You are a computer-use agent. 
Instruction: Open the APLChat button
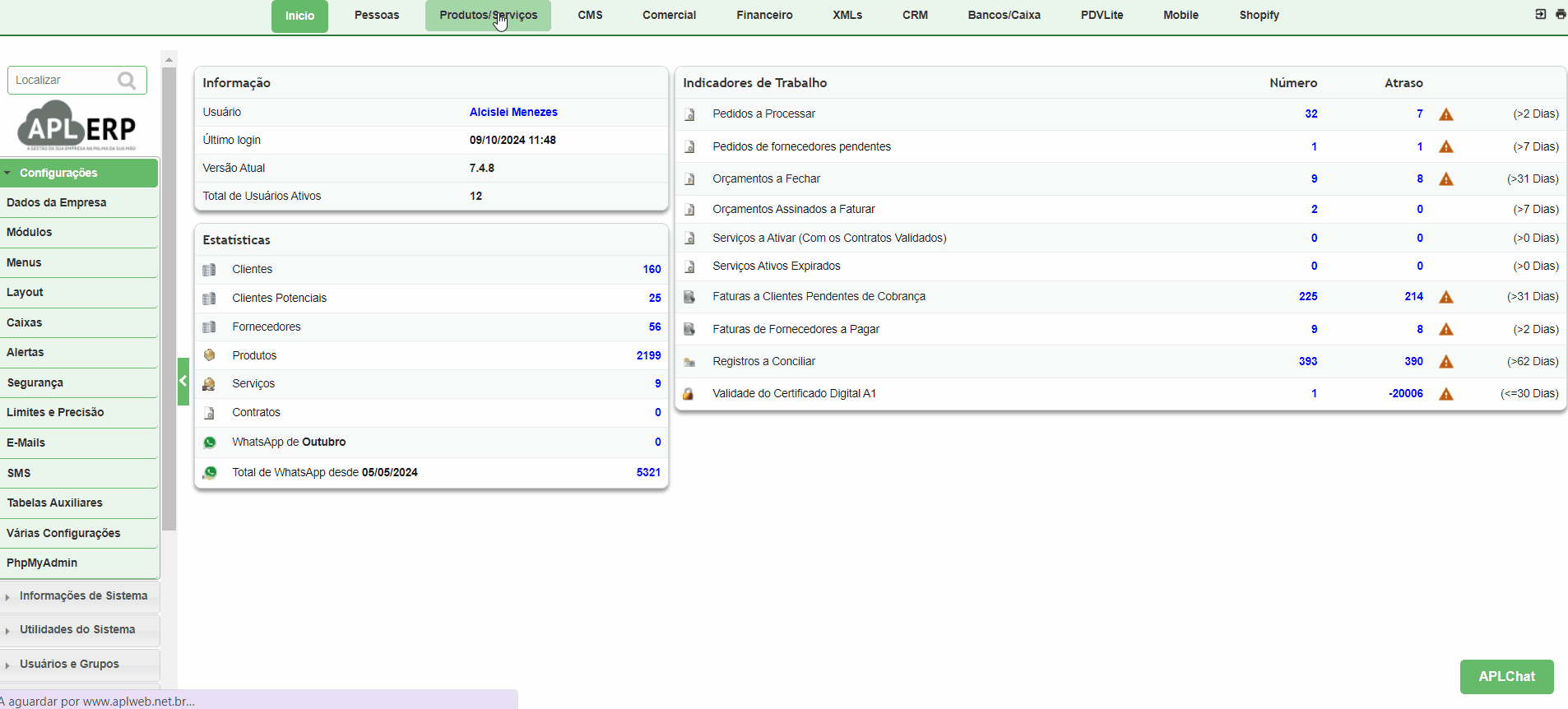click(1506, 677)
